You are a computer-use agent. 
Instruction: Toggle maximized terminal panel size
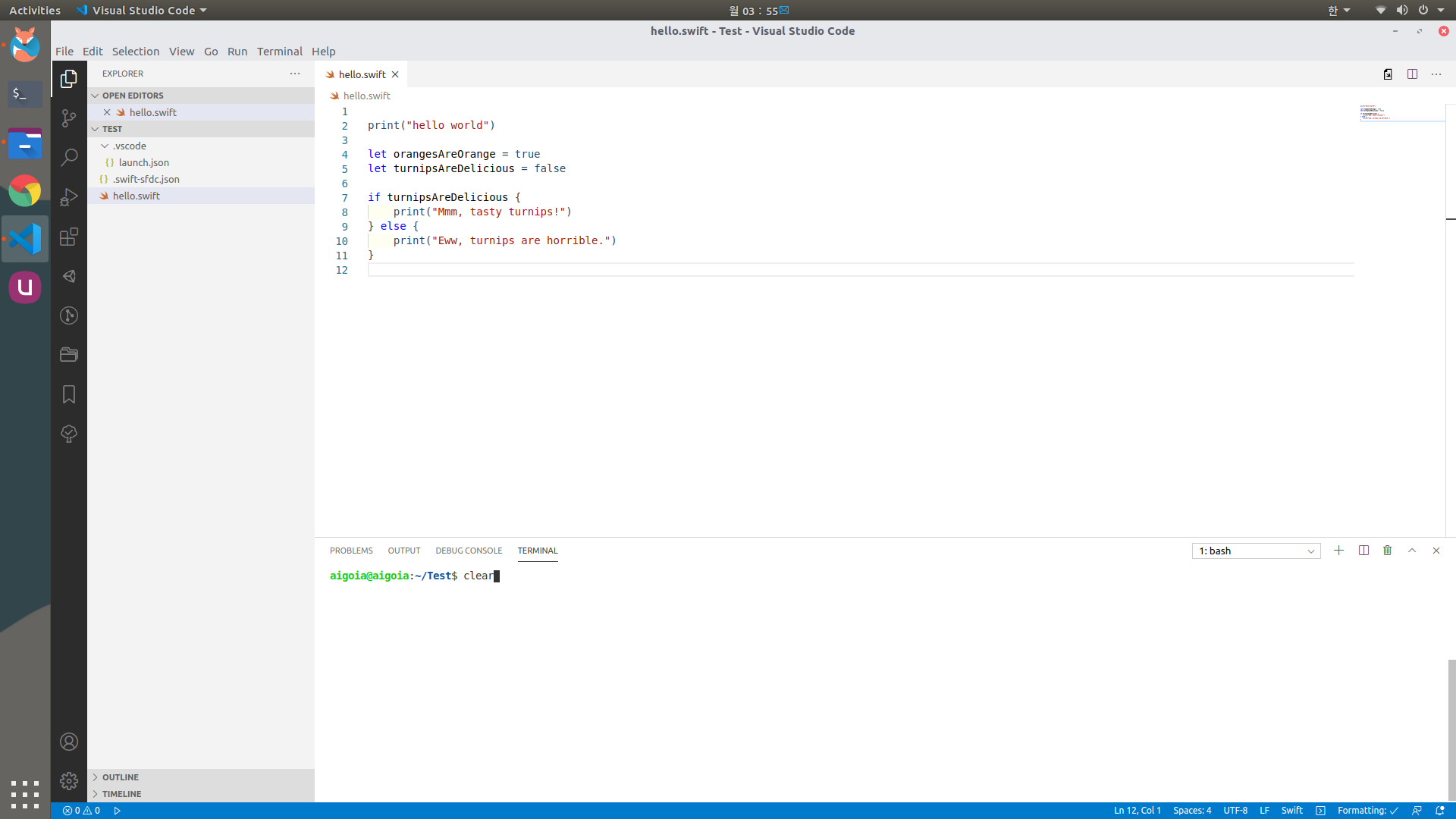1411,551
